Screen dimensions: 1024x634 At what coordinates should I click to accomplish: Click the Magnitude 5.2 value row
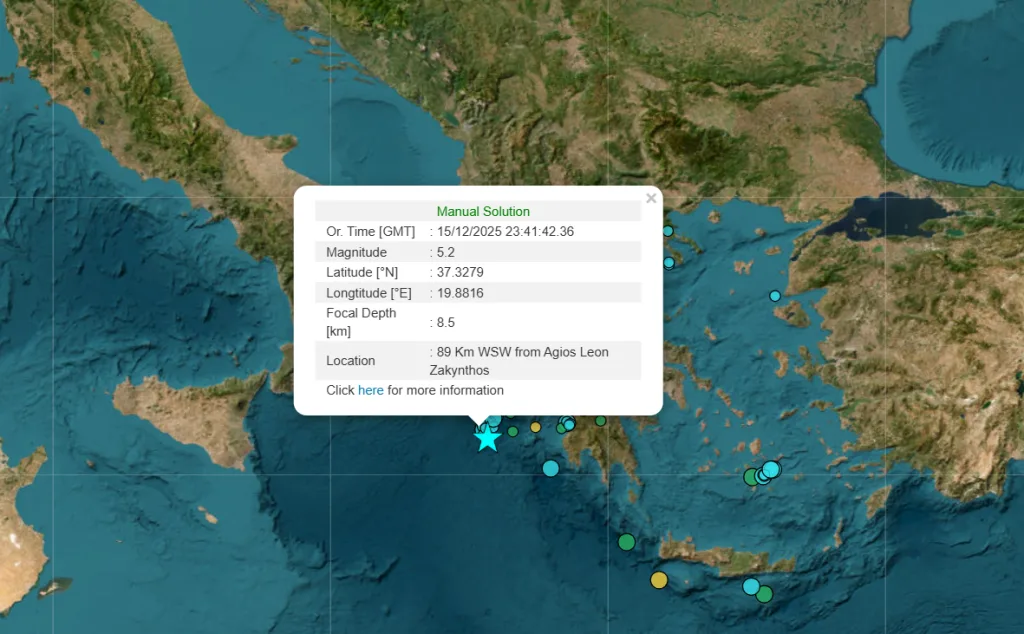click(445, 252)
